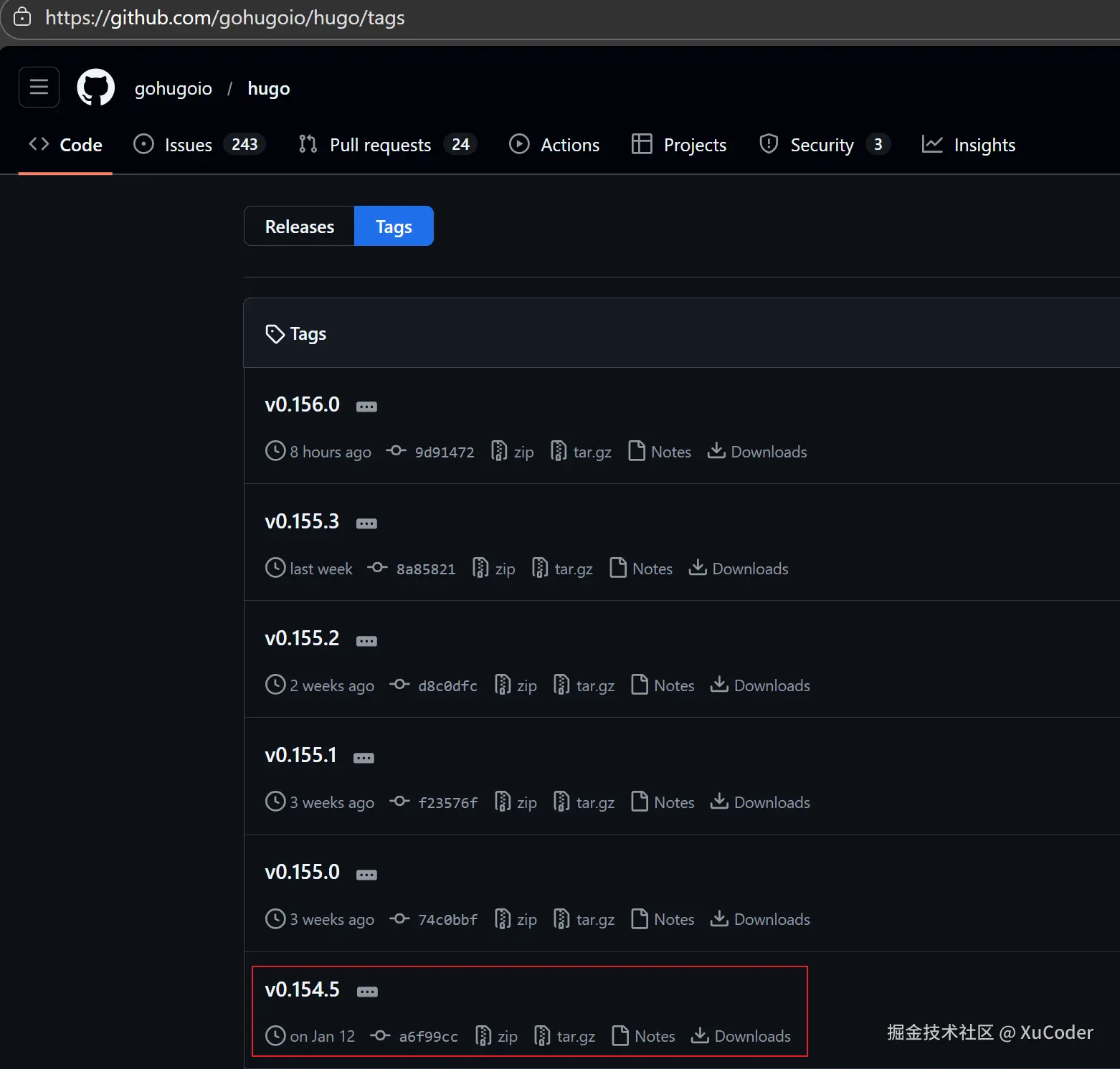Click the address bar URL
This screenshot has width=1120, height=1069.
(x=225, y=17)
